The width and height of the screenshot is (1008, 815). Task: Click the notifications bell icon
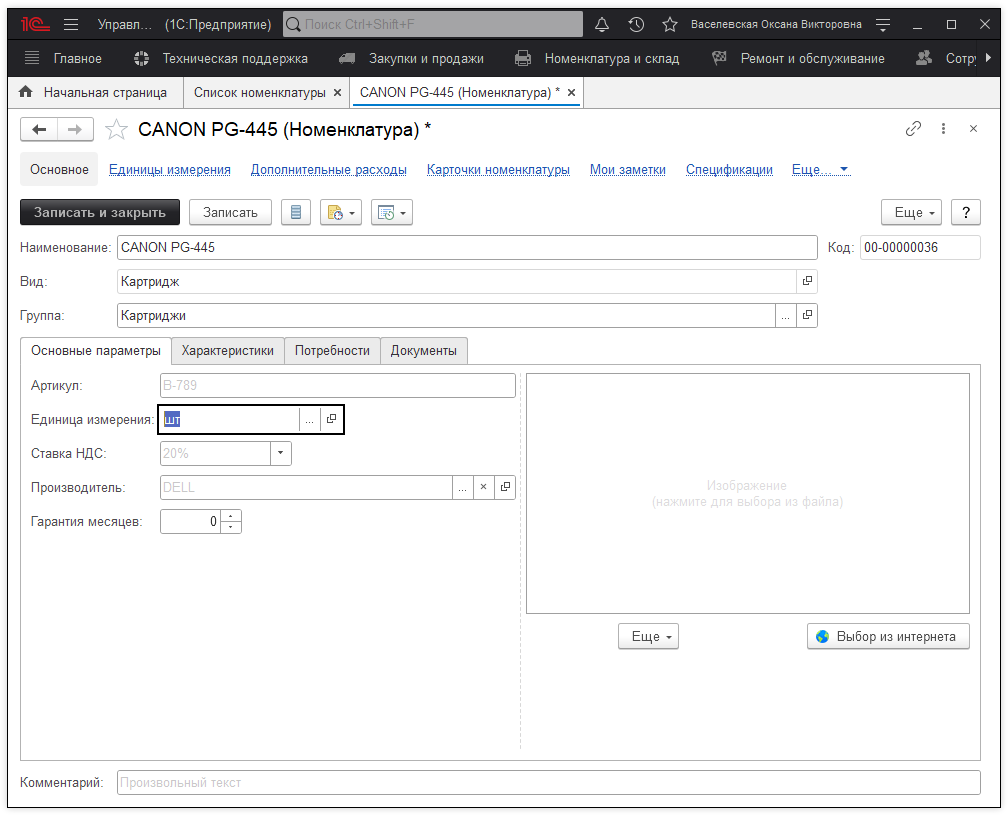(x=602, y=25)
